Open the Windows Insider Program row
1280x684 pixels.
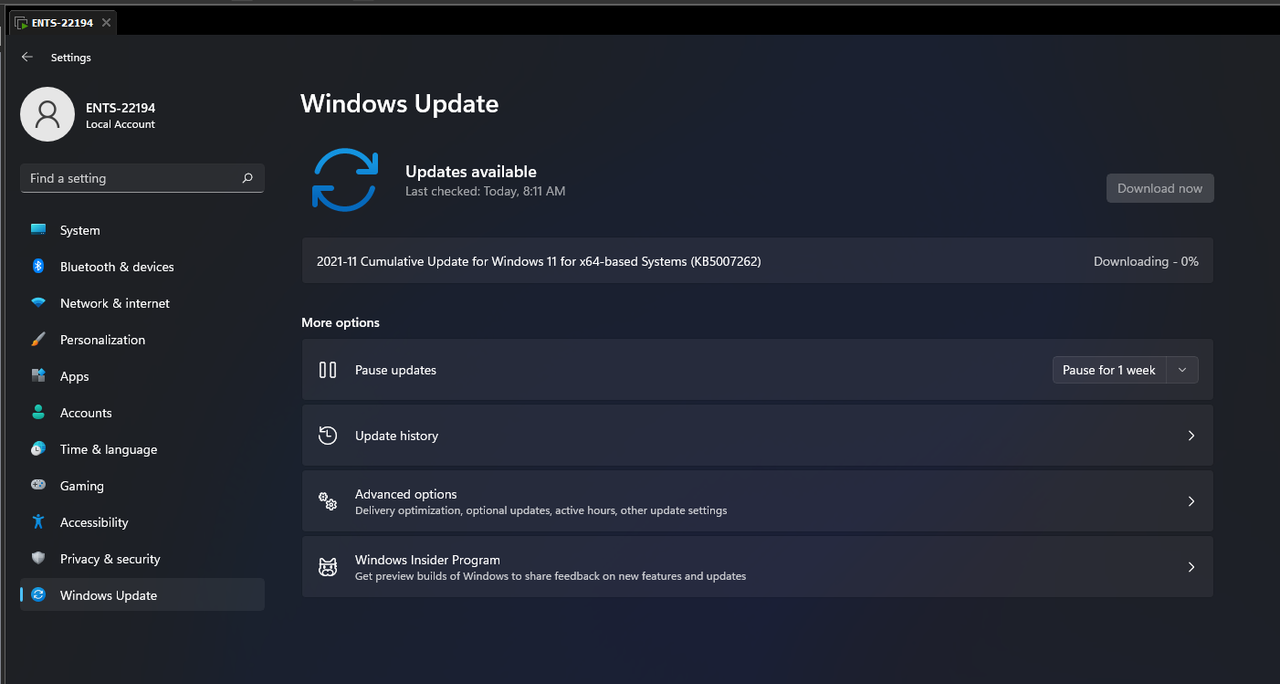click(x=757, y=567)
